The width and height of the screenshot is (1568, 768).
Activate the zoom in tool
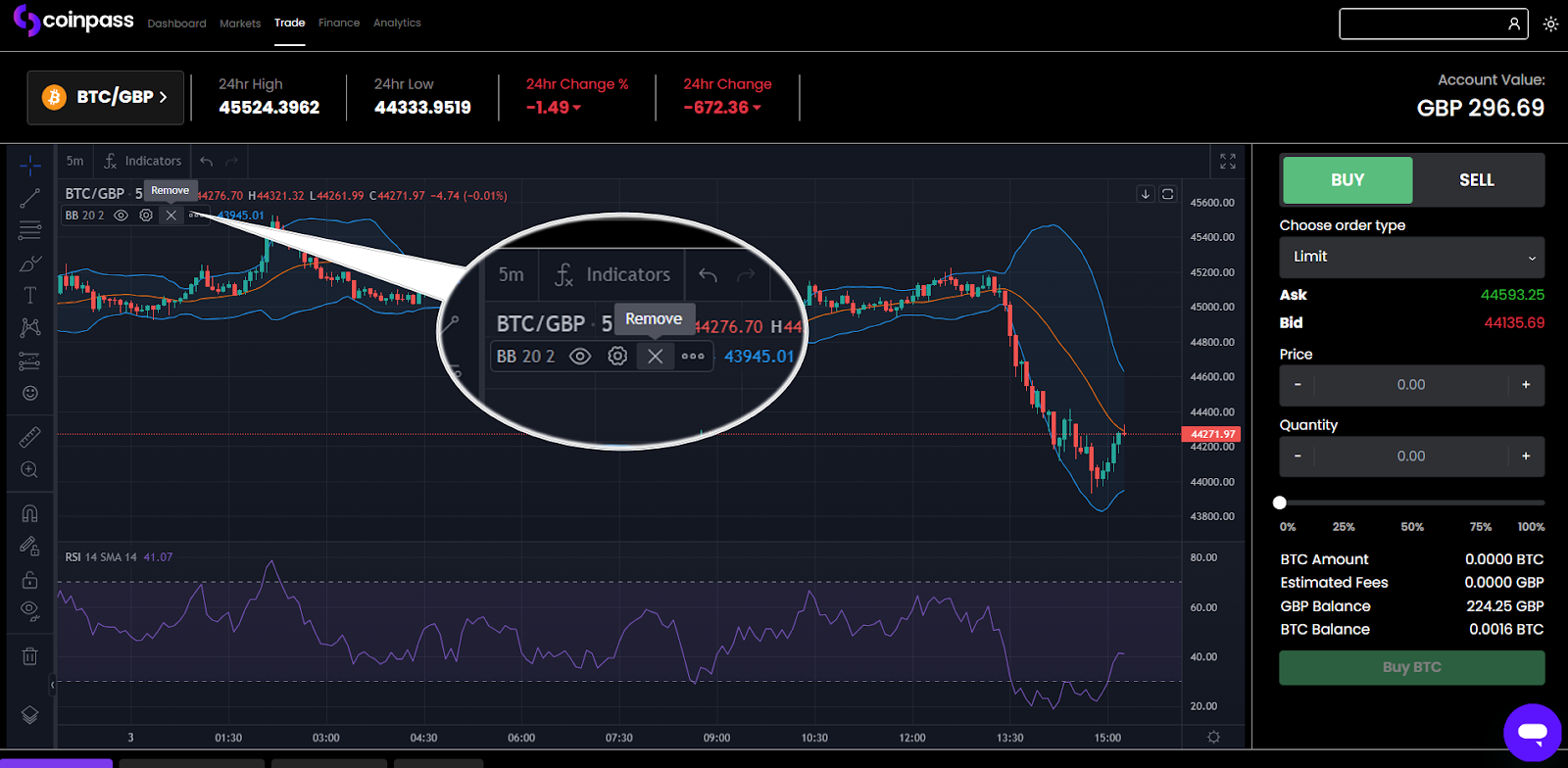30,470
